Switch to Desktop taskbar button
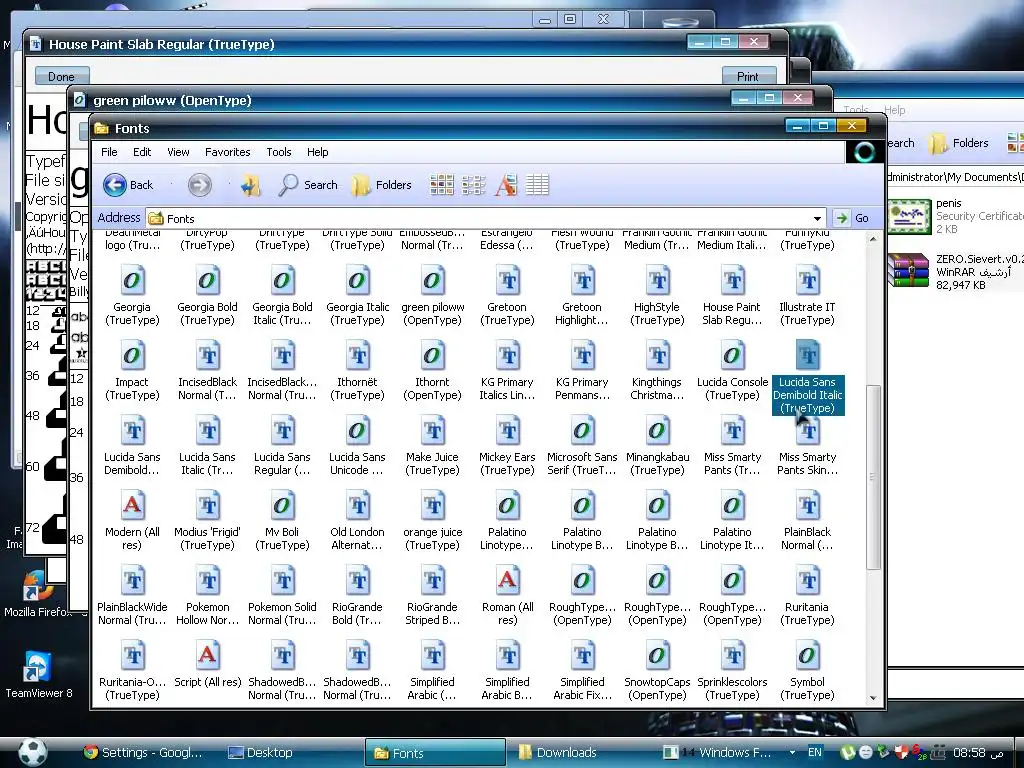 point(260,752)
